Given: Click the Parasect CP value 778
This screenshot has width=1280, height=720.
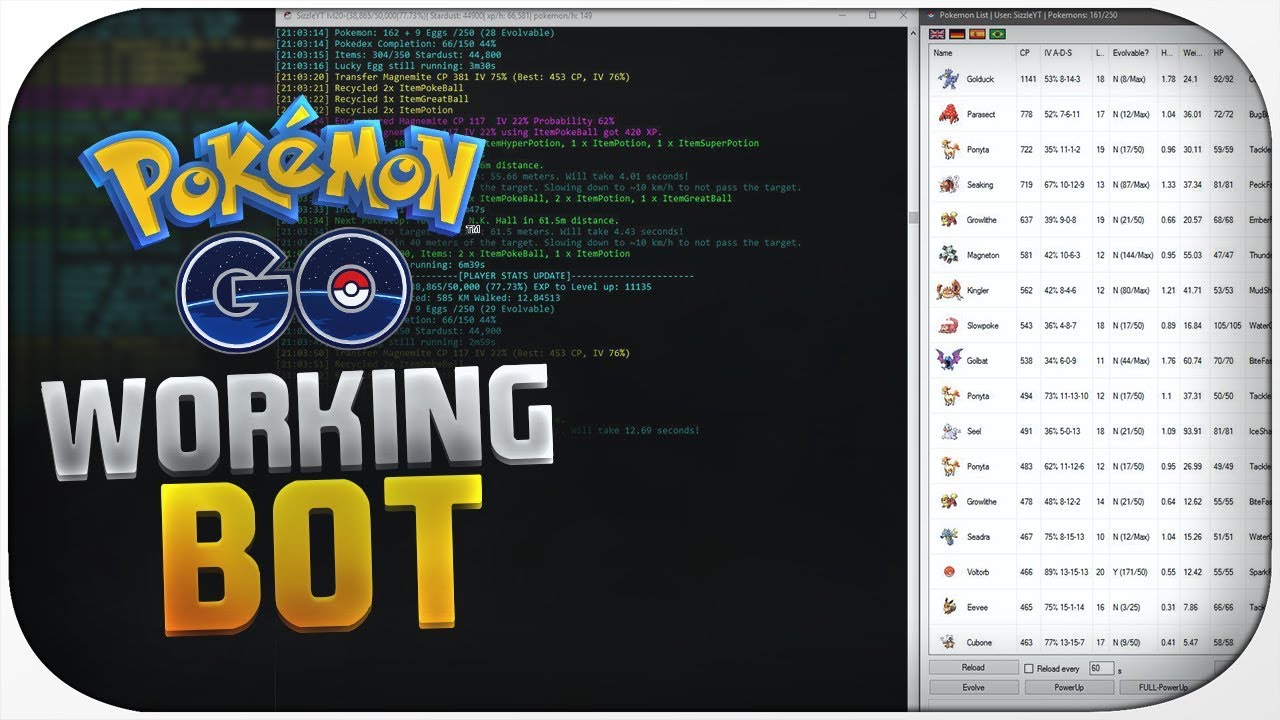Looking at the screenshot, I should coord(1025,114).
